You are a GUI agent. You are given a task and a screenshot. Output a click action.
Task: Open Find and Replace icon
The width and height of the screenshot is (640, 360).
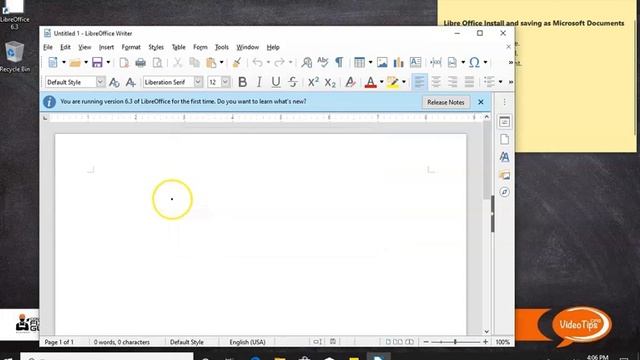(x=307, y=62)
